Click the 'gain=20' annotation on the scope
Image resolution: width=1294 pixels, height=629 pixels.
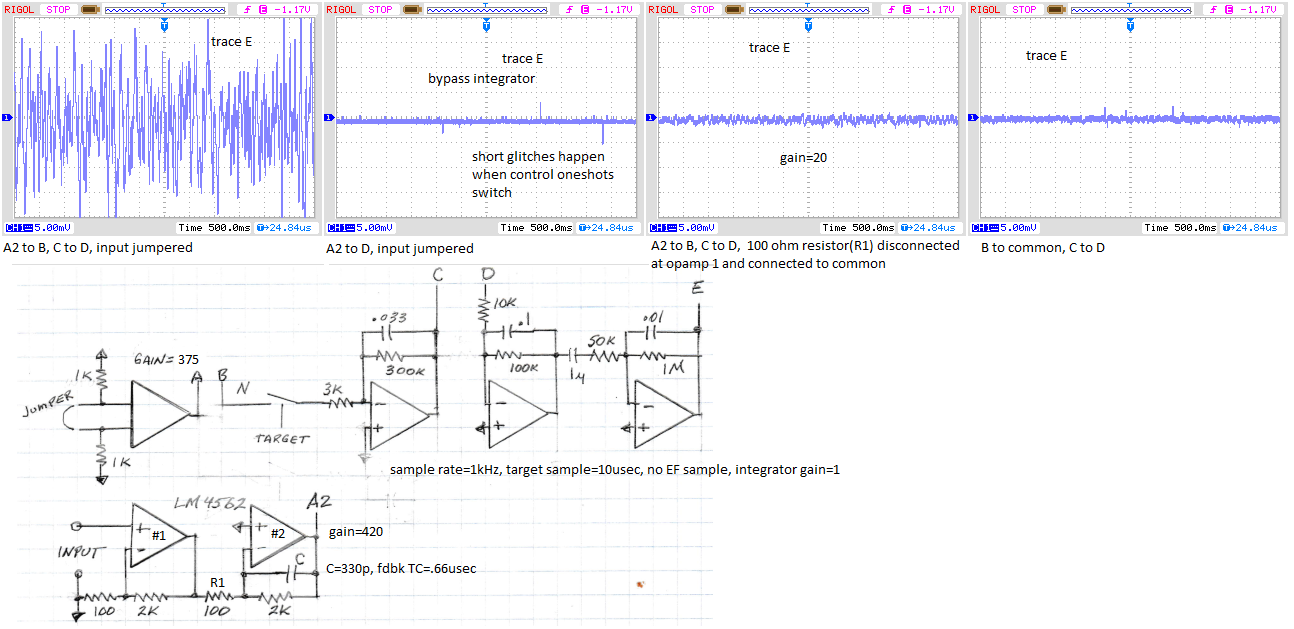(804, 158)
